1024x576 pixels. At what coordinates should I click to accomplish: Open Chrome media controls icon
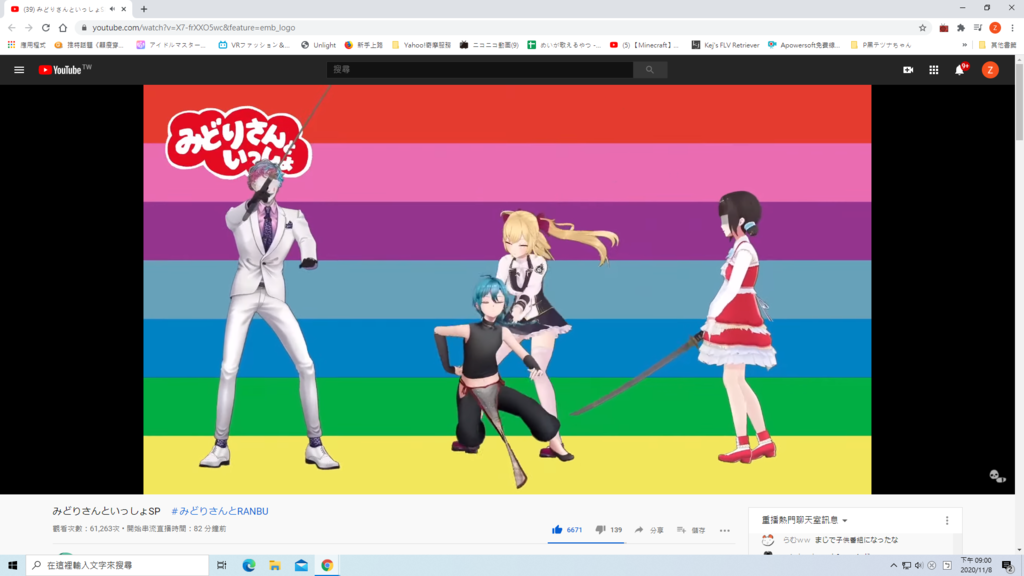(978, 27)
